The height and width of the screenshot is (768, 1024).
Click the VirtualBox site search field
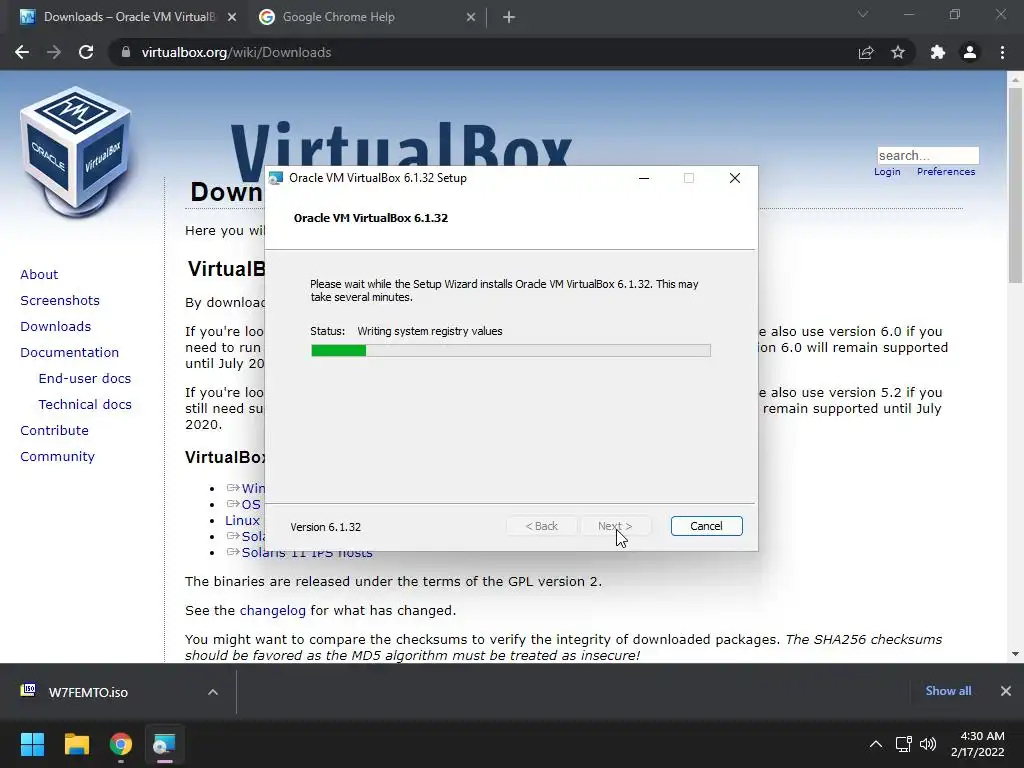(x=927, y=155)
